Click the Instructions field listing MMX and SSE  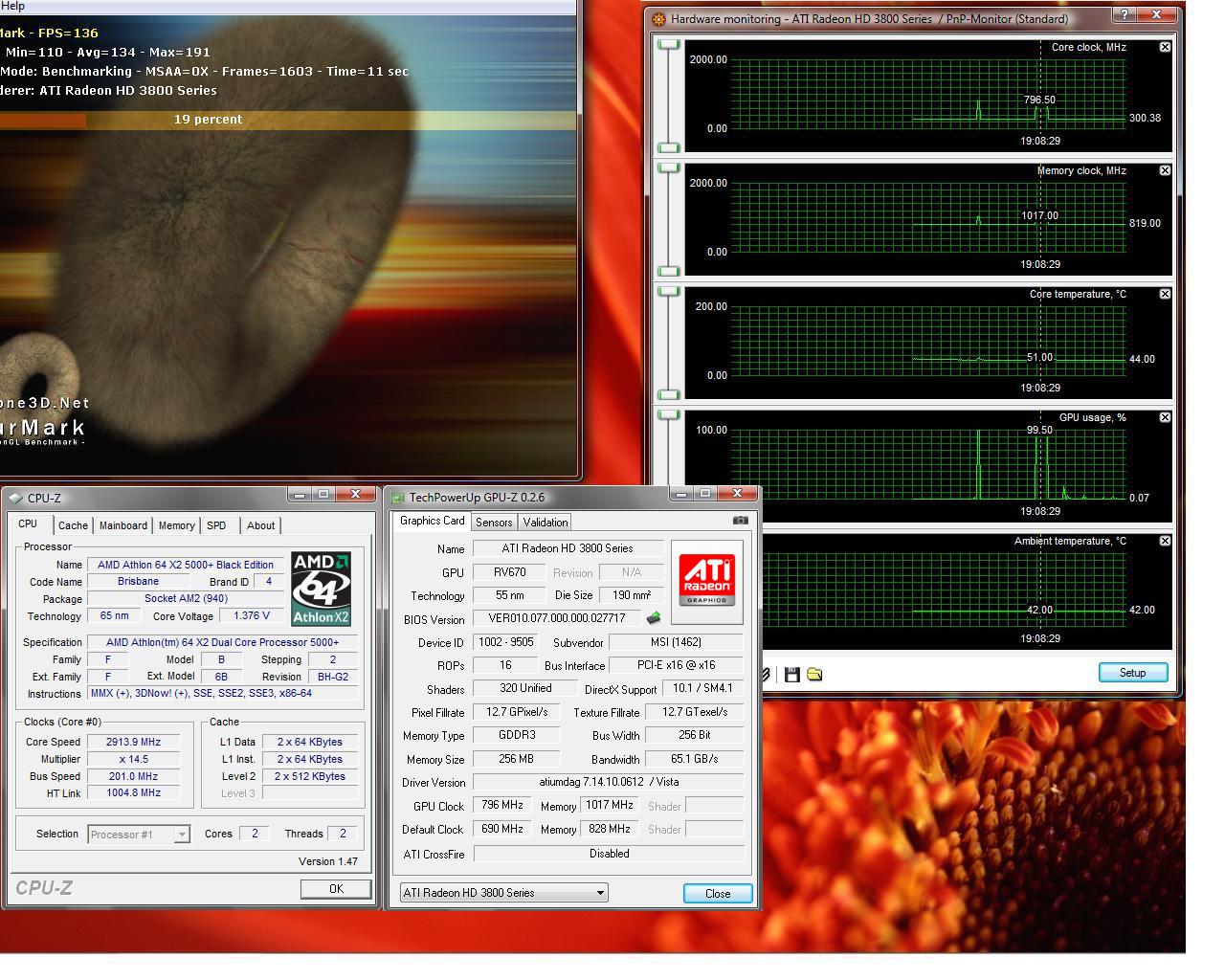pyautogui.click(x=222, y=693)
